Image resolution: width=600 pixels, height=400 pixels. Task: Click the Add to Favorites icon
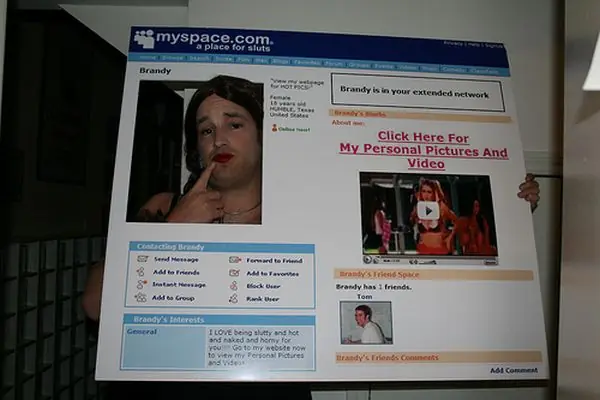point(234,273)
